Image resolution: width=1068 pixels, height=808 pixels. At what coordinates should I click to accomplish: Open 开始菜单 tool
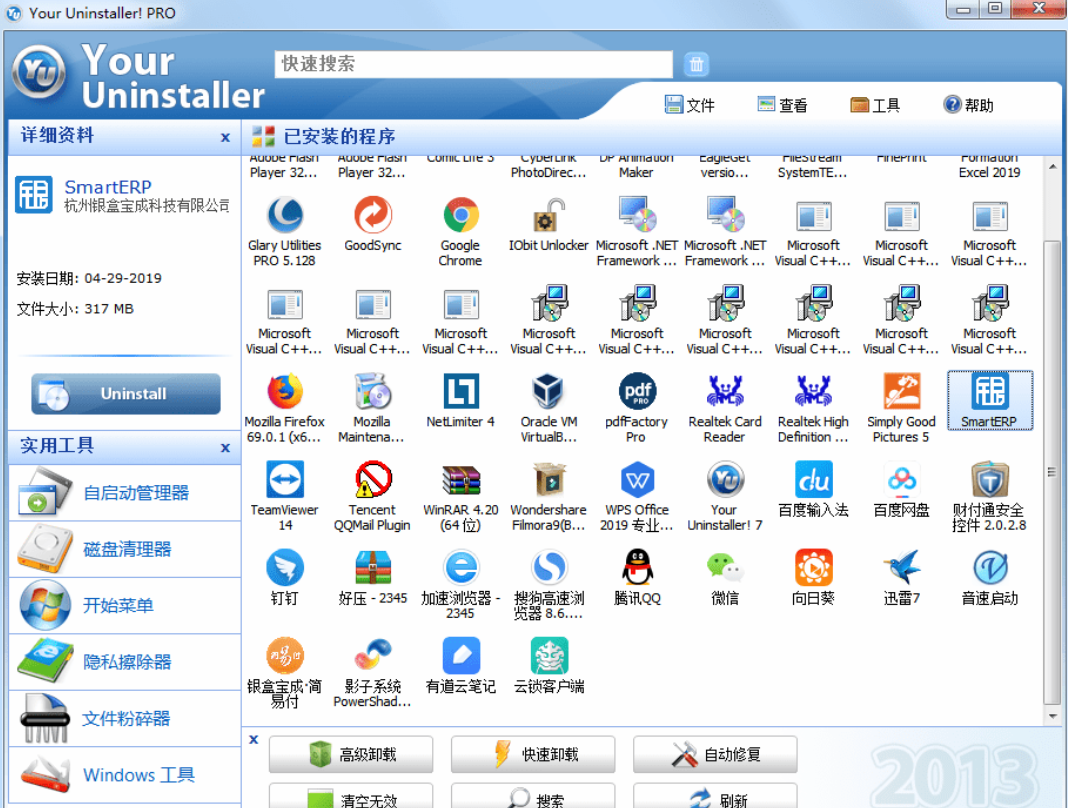tap(125, 606)
